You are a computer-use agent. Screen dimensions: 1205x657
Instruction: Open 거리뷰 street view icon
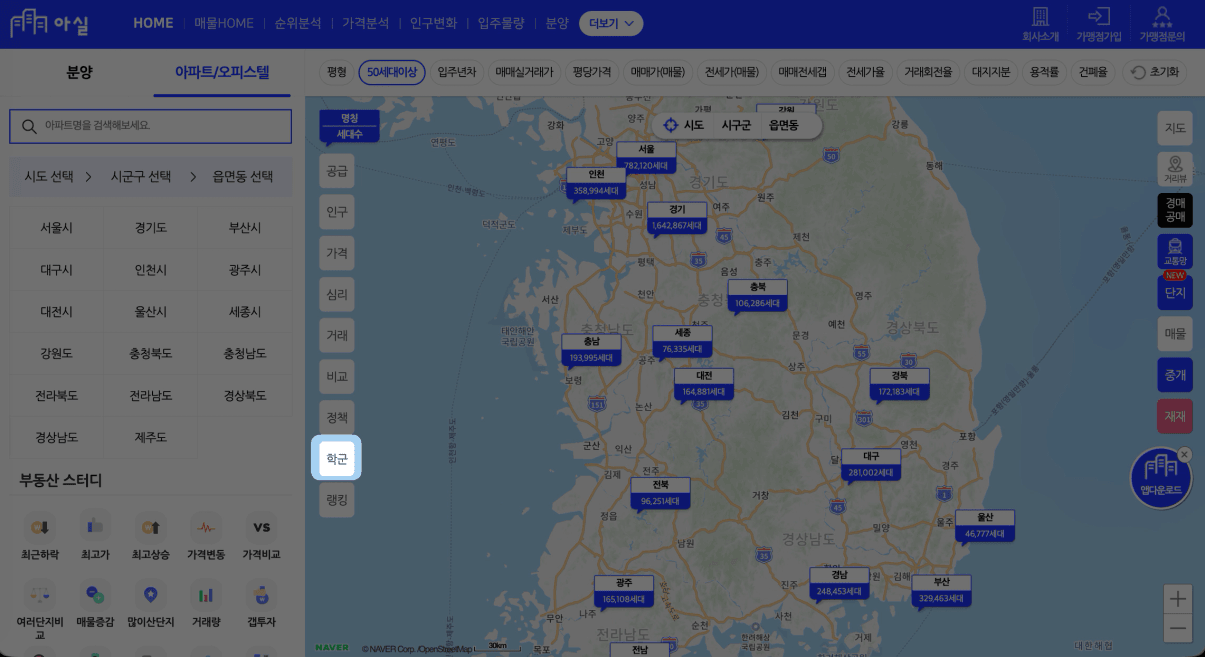click(x=1175, y=168)
